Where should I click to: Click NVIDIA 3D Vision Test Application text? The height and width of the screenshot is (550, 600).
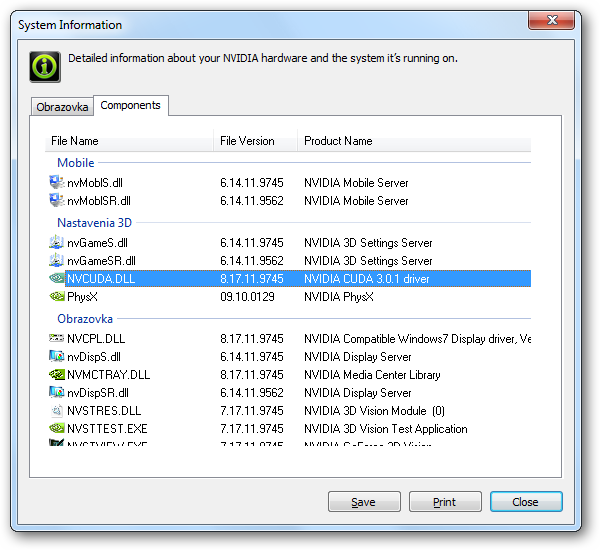point(386,429)
